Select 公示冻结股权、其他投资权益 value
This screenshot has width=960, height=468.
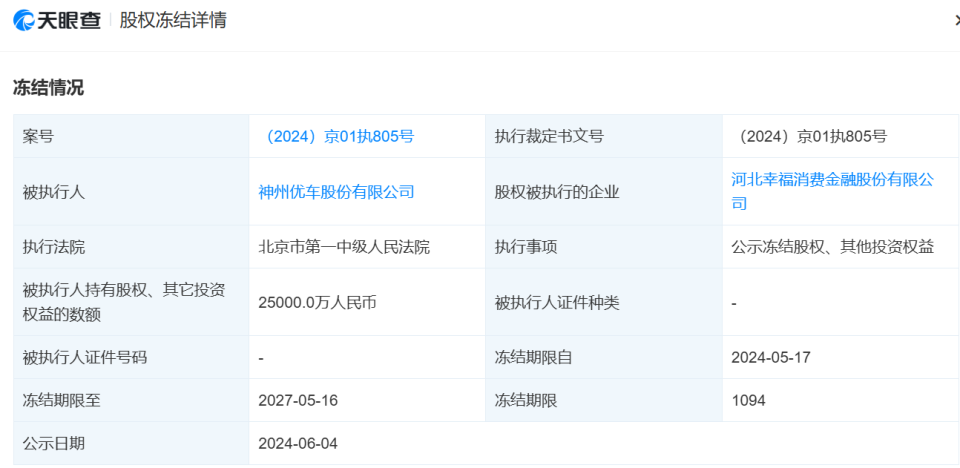[833, 247]
